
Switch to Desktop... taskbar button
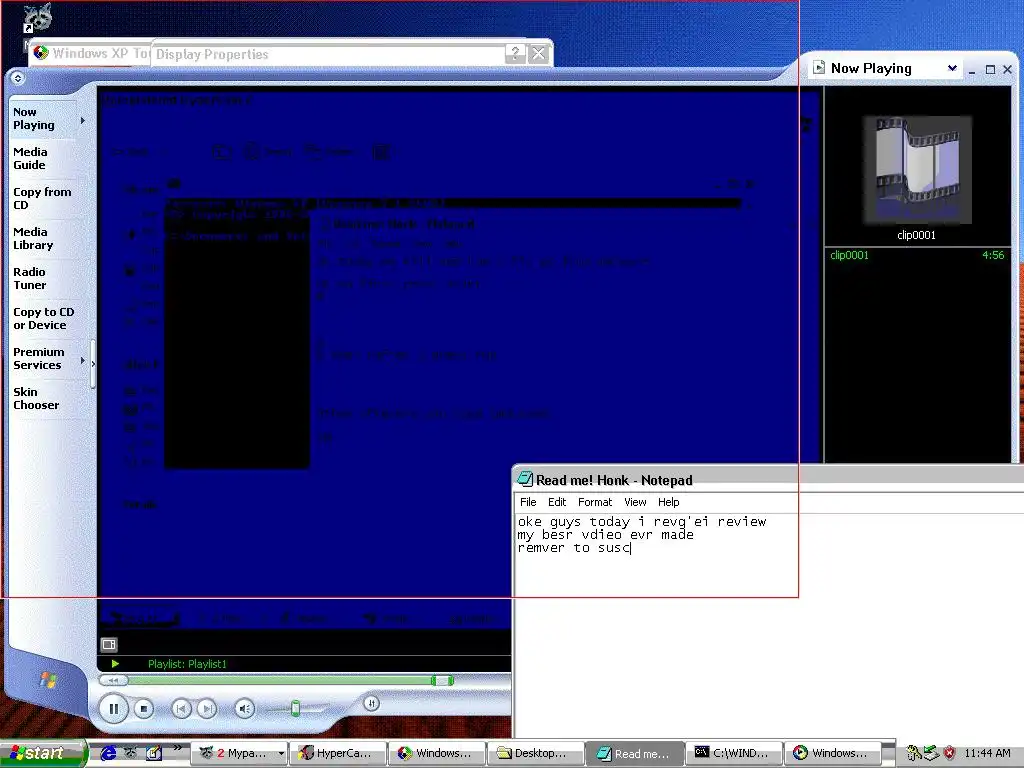[535, 753]
